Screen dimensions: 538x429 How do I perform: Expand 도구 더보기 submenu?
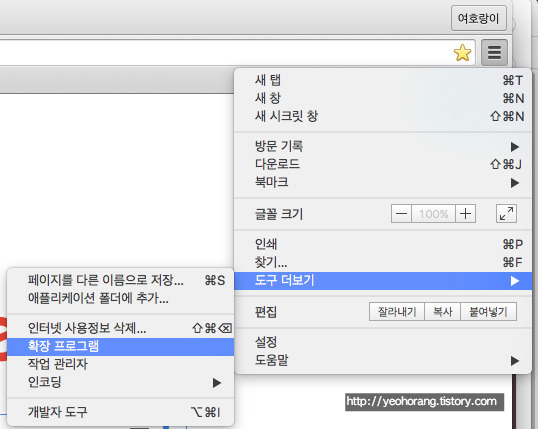383,281
